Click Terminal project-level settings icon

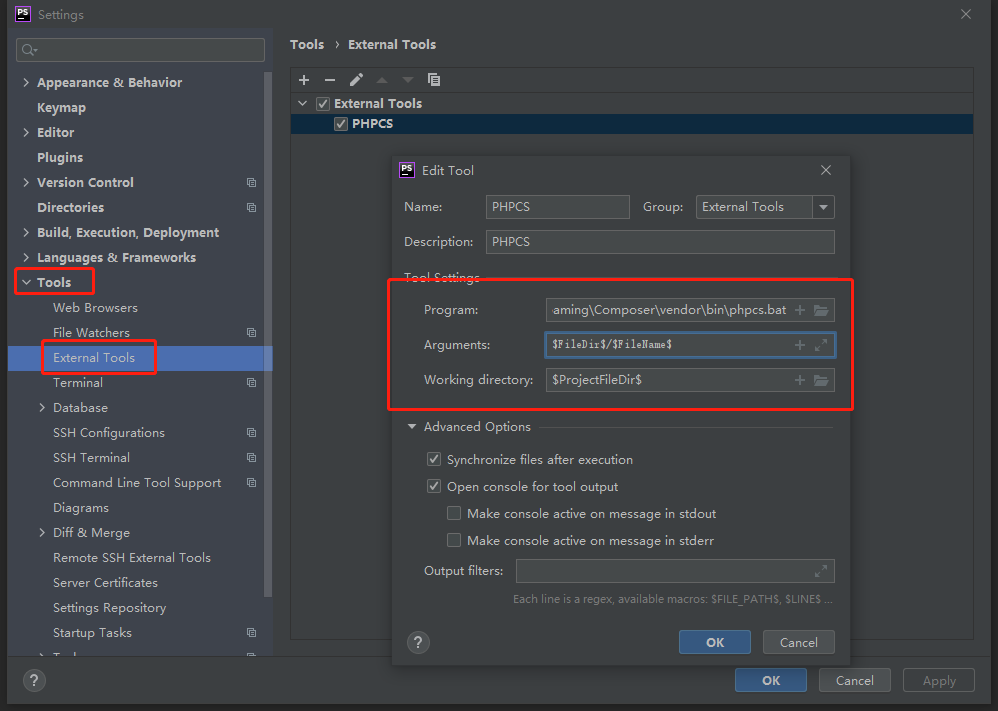(251, 383)
